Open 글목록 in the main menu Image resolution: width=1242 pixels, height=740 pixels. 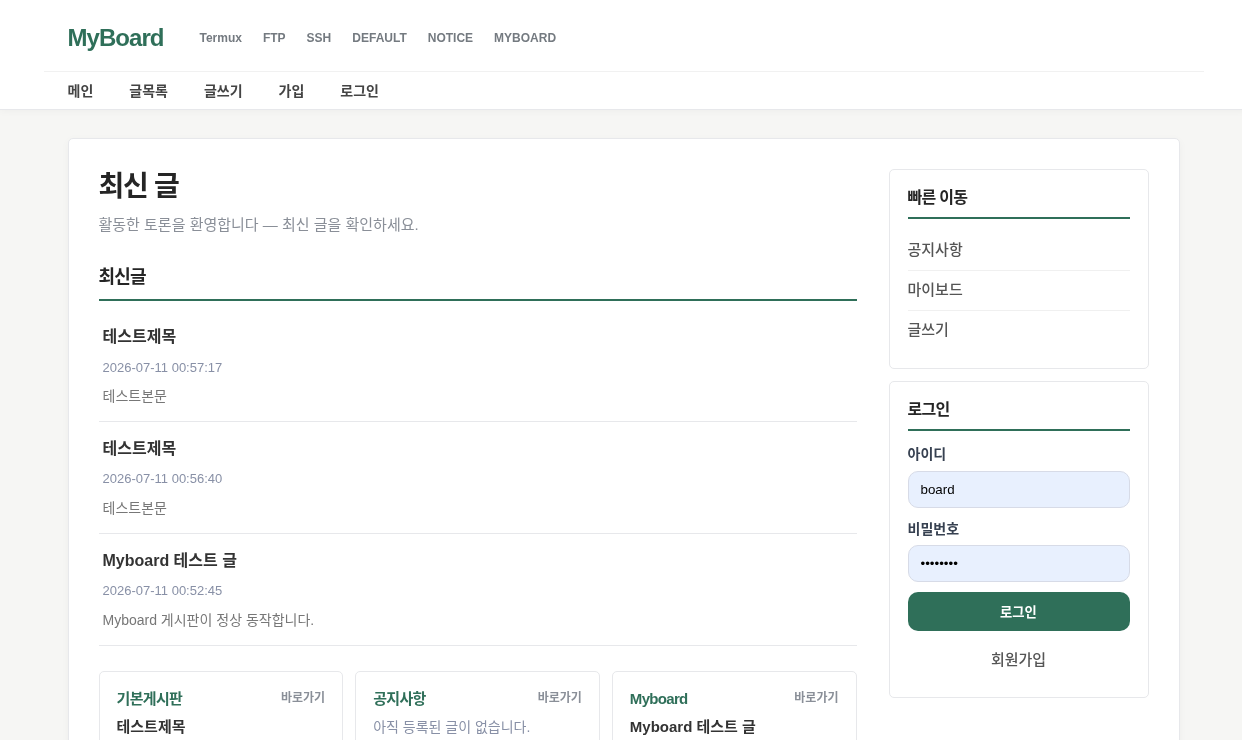(x=148, y=91)
